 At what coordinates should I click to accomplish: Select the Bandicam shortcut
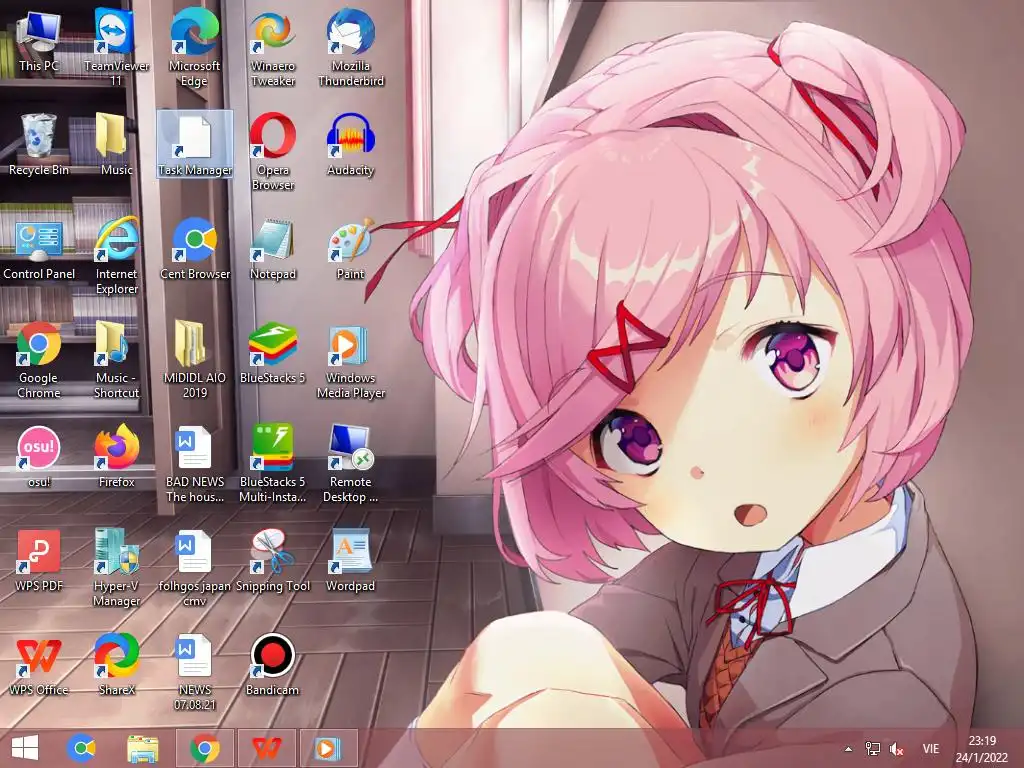tap(273, 665)
